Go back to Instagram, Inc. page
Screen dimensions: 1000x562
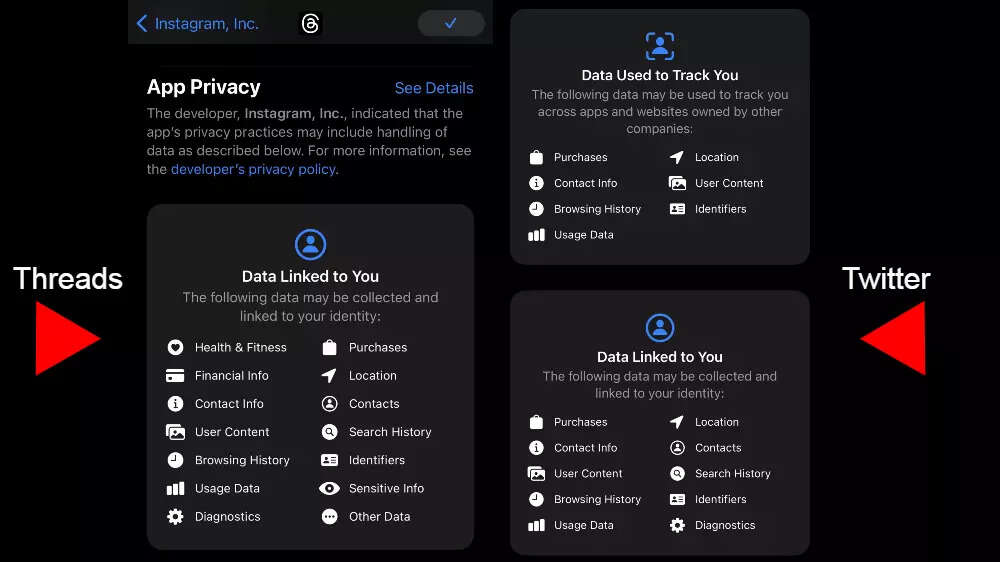pyautogui.click(x=197, y=24)
